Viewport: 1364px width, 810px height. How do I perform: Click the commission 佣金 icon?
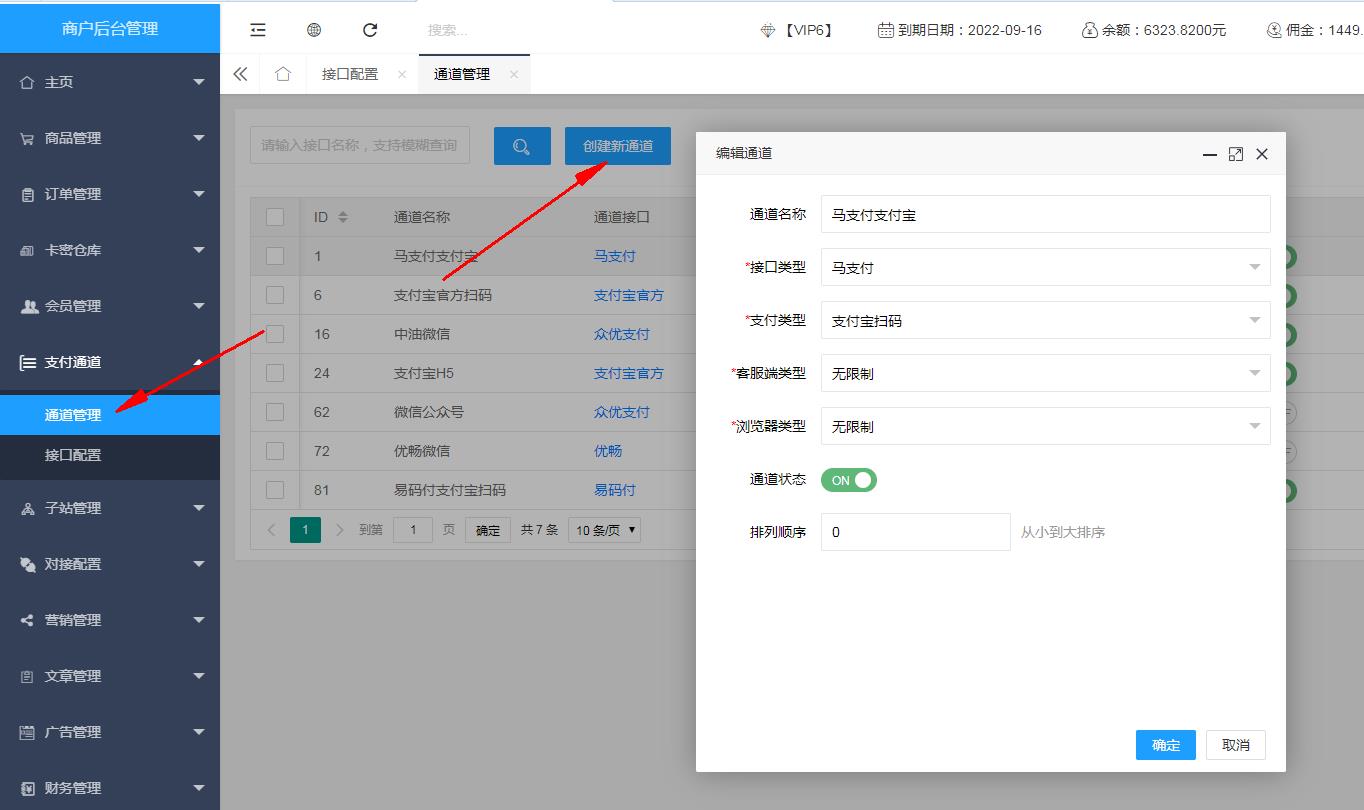click(x=1274, y=30)
